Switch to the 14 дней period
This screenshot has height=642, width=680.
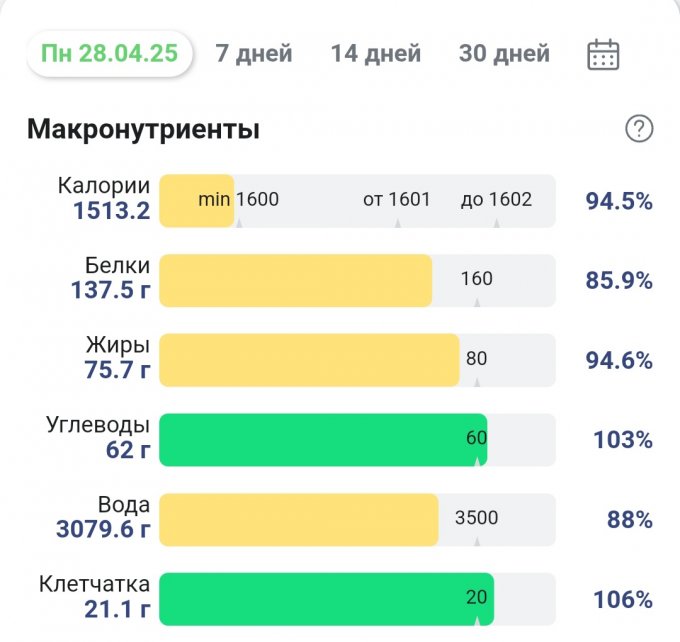click(x=376, y=53)
